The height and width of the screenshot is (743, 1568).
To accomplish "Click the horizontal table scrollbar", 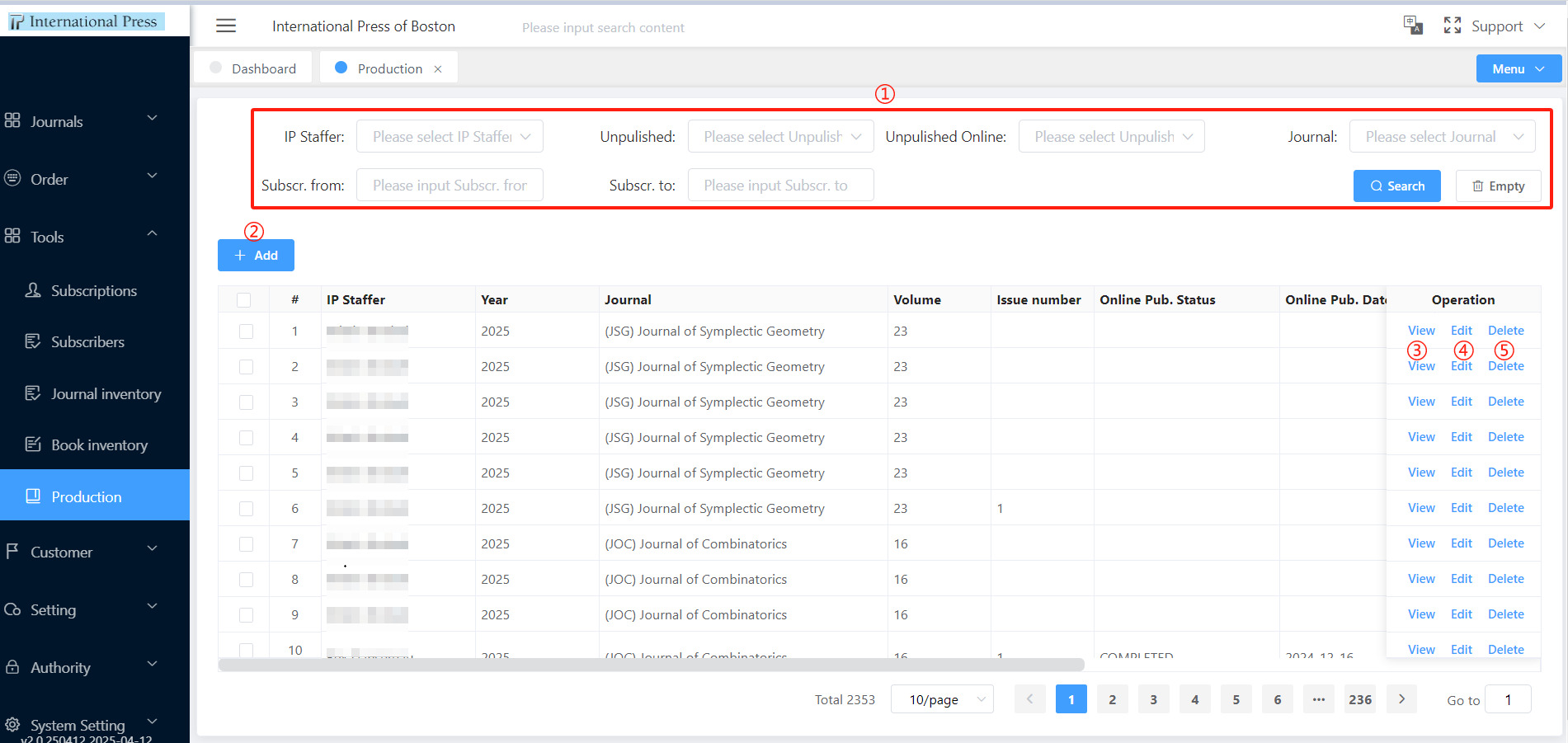I will [x=651, y=665].
